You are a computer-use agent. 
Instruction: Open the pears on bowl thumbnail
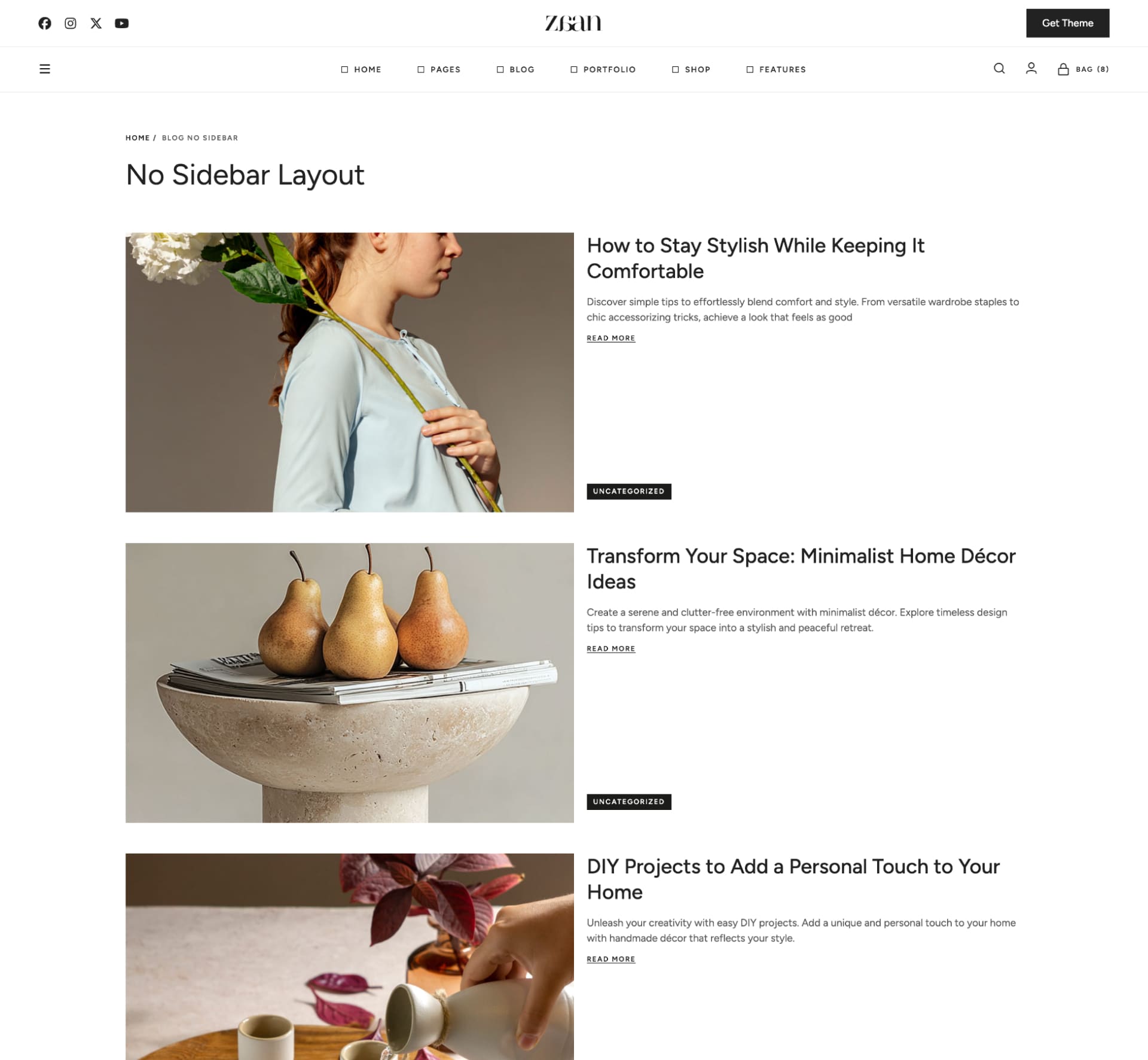(350, 683)
